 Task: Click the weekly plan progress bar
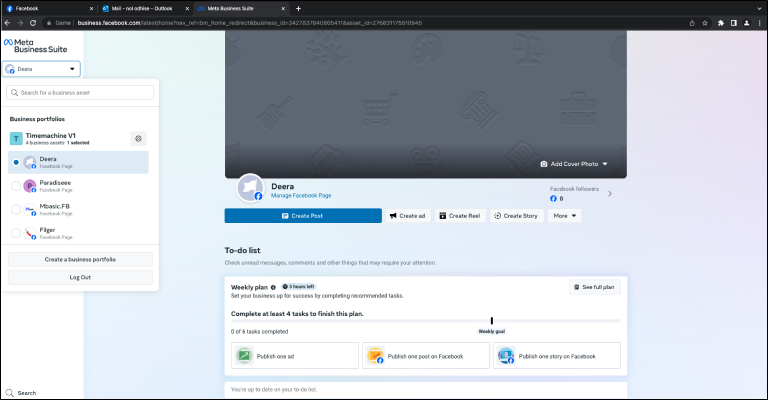[x=426, y=321]
